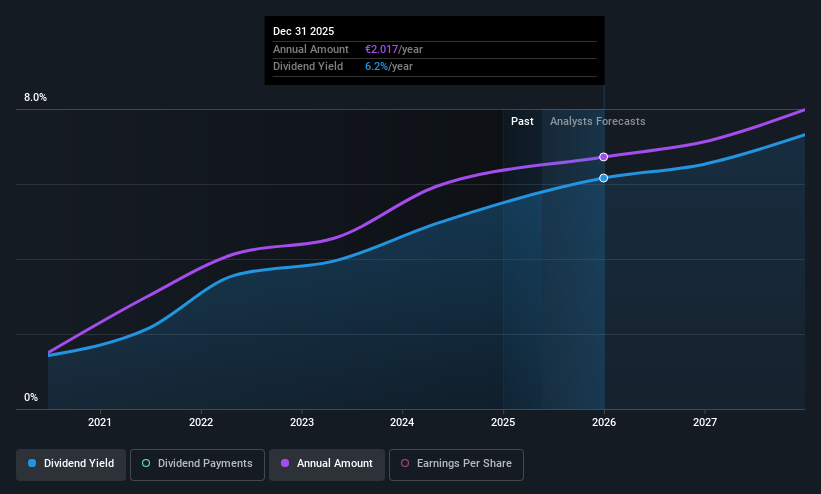Click the 2021 x-axis label

coord(99,422)
